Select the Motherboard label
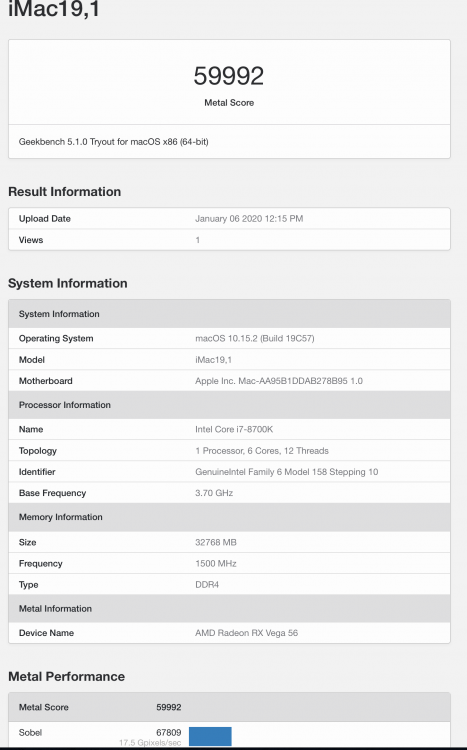The width and height of the screenshot is (467, 750). [45, 381]
